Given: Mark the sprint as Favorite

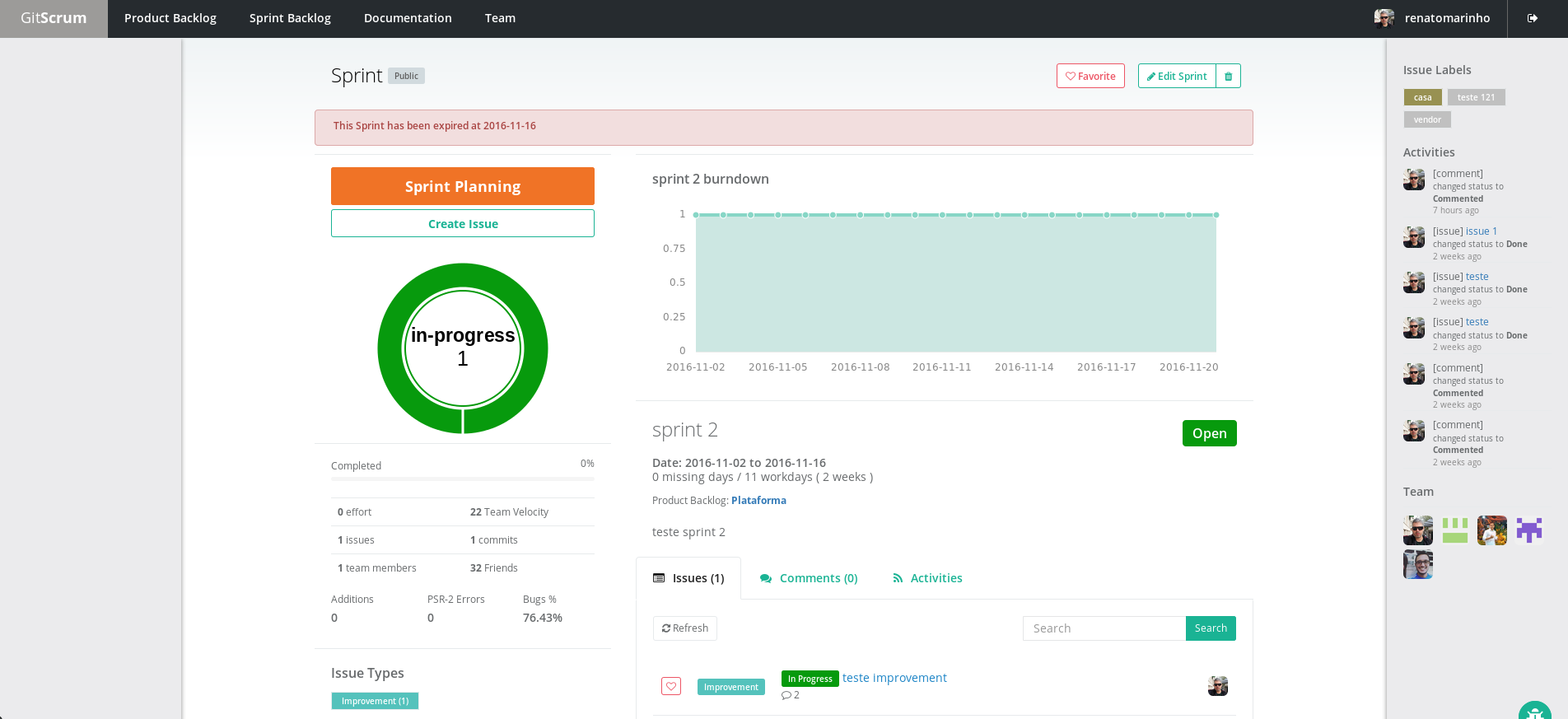Looking at the screenshot, I should pos(1090,76).
